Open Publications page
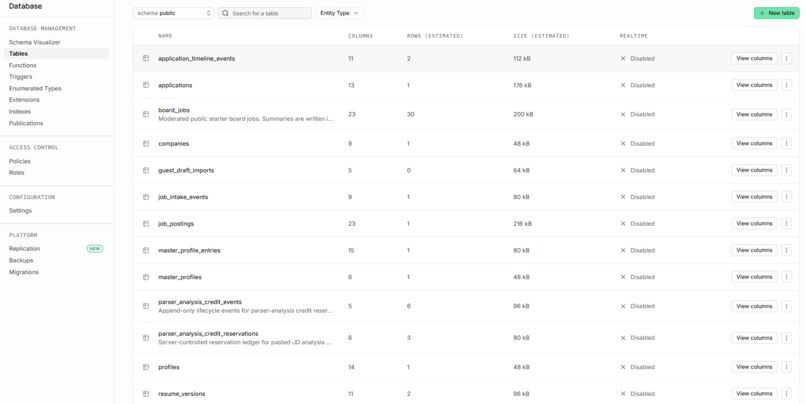 coord(26,123)
